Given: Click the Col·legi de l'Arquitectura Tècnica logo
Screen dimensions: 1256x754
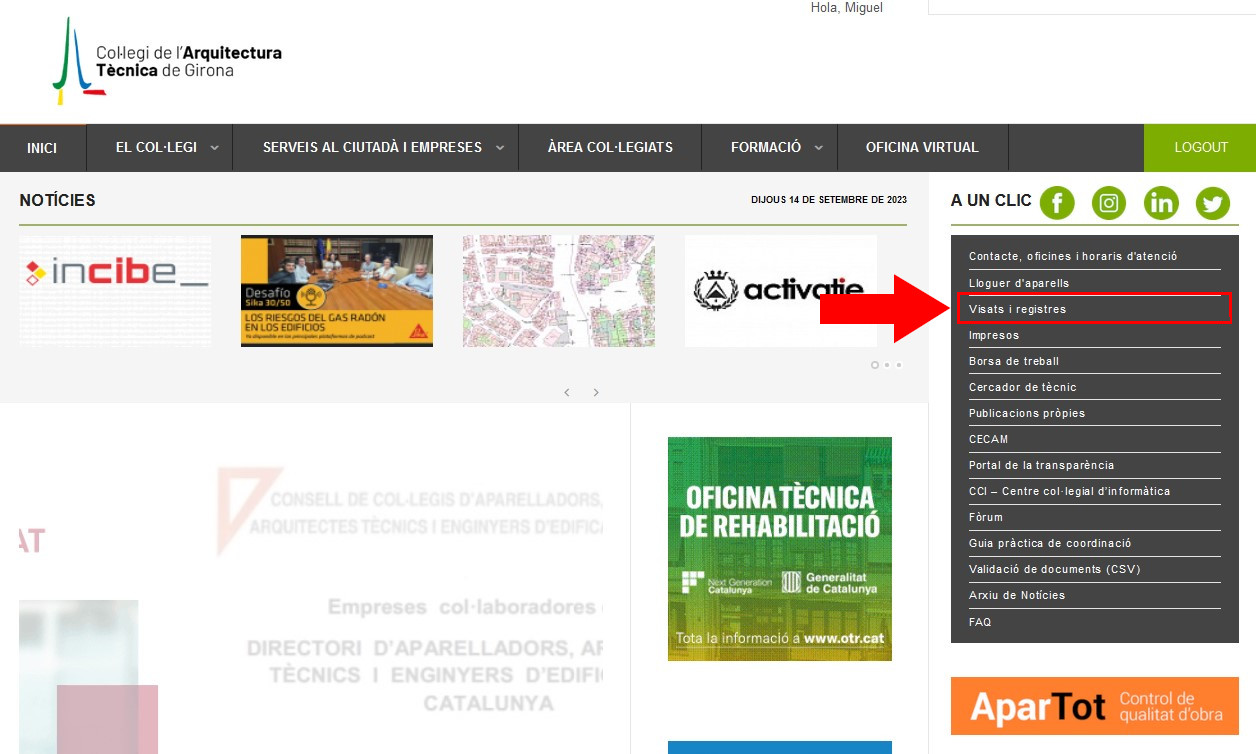Looking at the screenshot, I should [x=167, y=61].
